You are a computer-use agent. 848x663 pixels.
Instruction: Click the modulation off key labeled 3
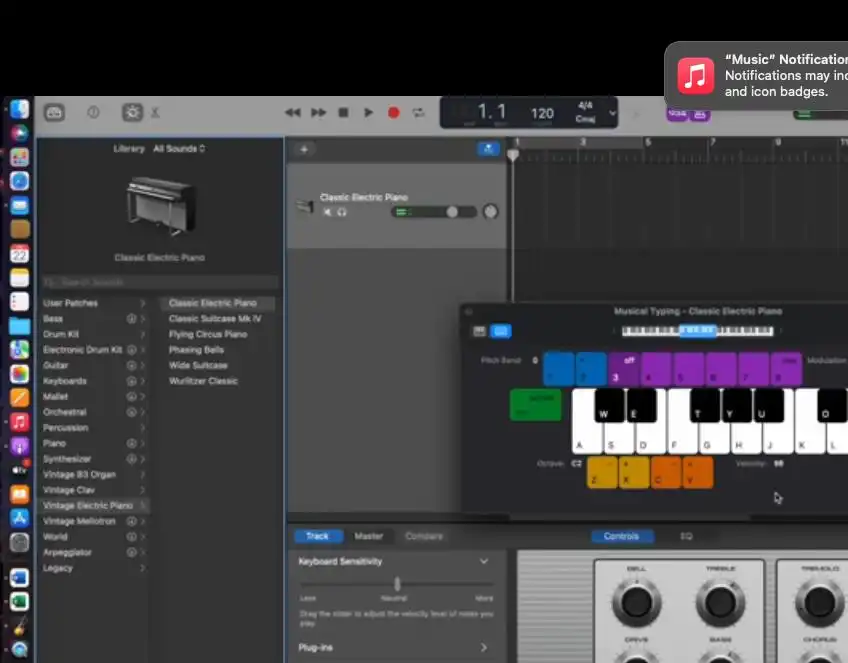(x=623, y=369)
